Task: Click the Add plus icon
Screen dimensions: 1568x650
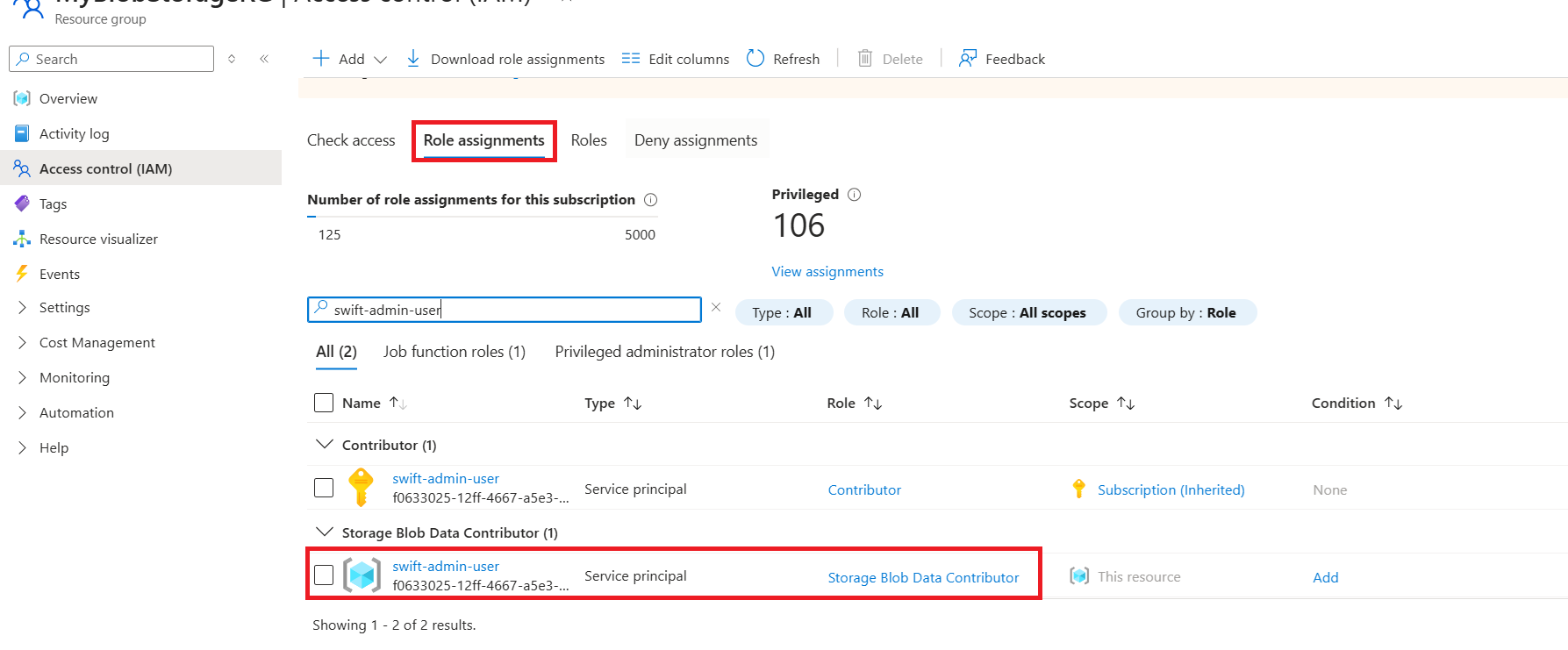Action: pos(321,59)
